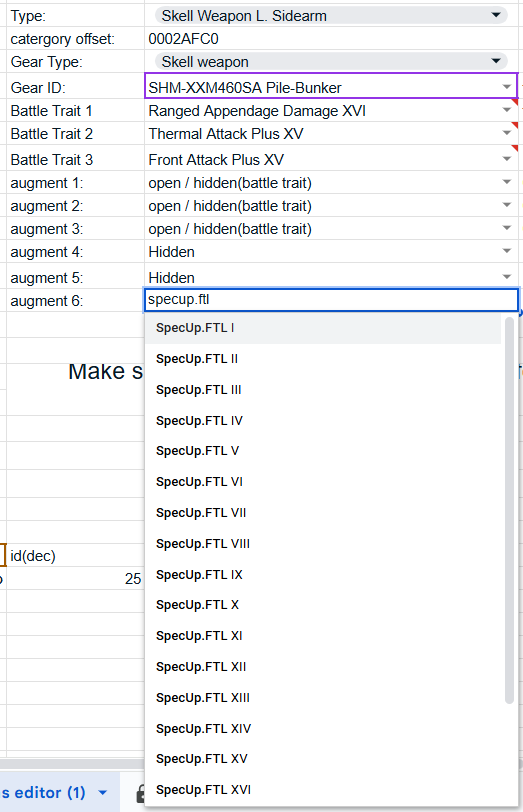Viewport: 523px width, 812px height.
Task: Open the editor sheet tab menu arrow
Action: pyautogui.click(x=103, y=793)
